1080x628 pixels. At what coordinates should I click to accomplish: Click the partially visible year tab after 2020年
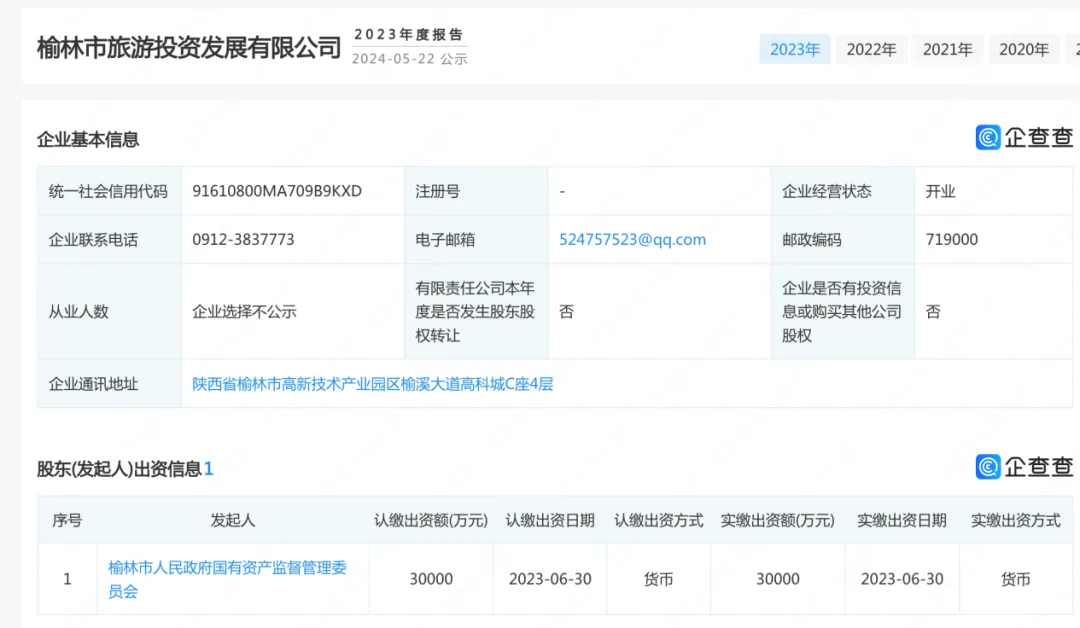[1074, 49]
